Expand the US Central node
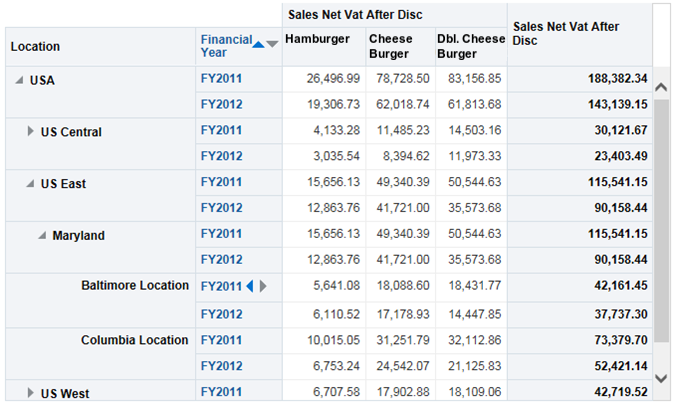The width and height of the screenshot is (677, 408). 31,131
